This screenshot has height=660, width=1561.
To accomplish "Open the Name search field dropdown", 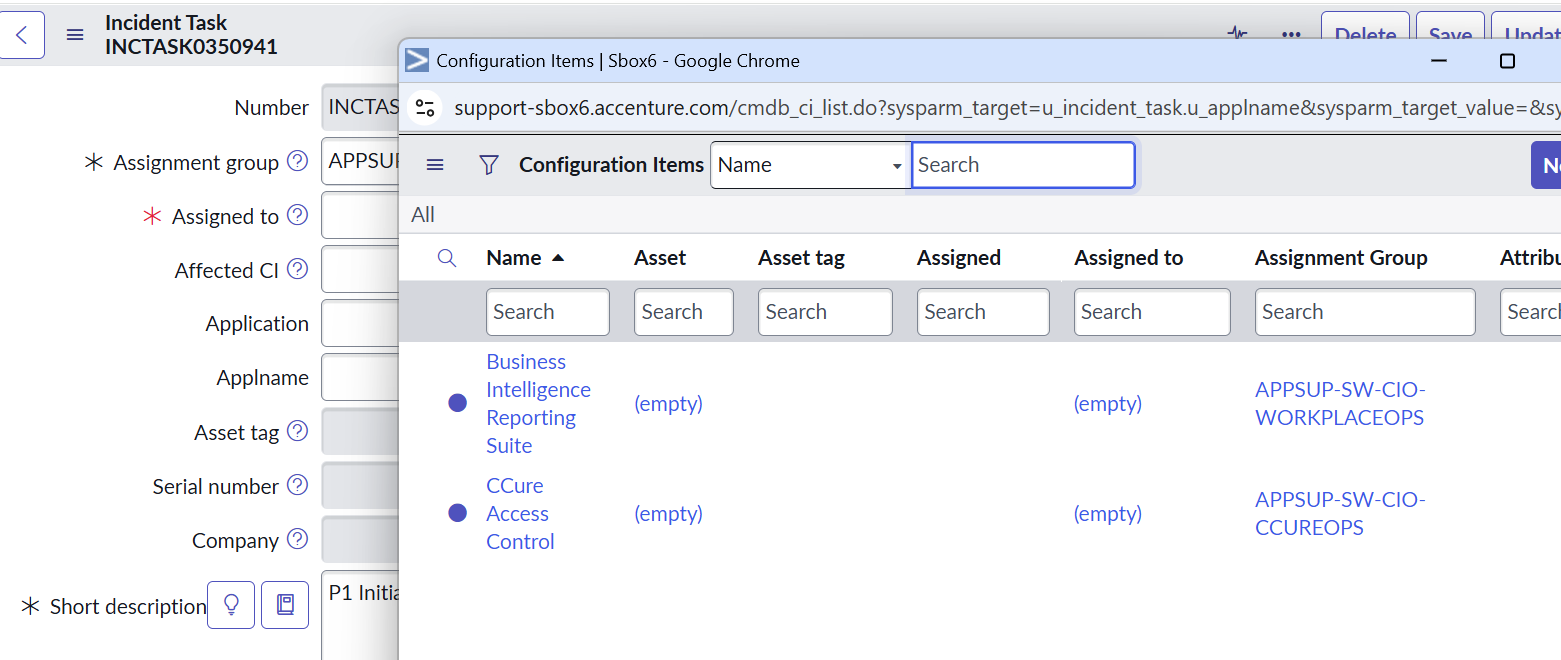I will [807, 165].
